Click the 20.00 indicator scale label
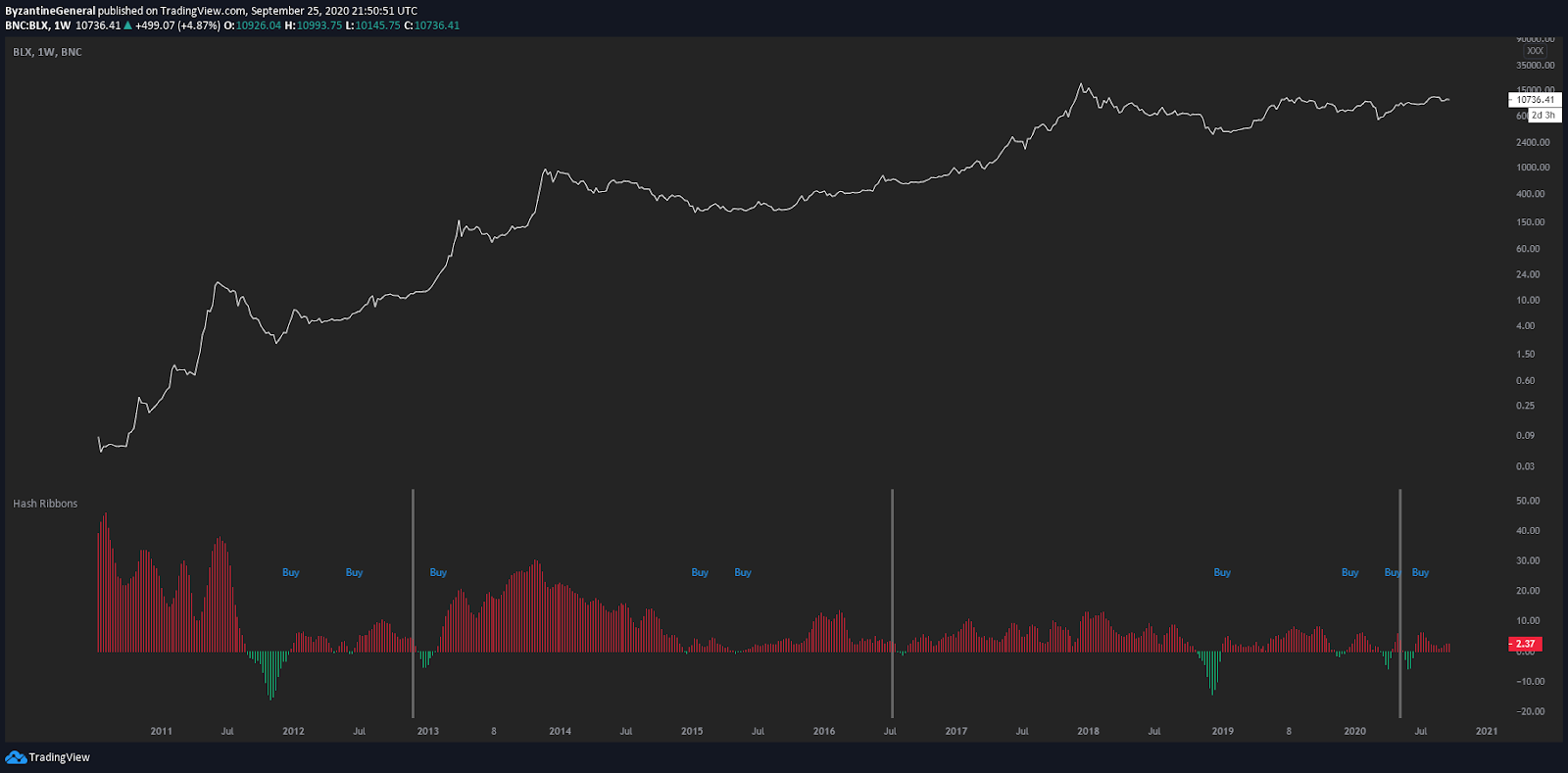This screenshot has width=1568, height=773. tap(1528, 591)
